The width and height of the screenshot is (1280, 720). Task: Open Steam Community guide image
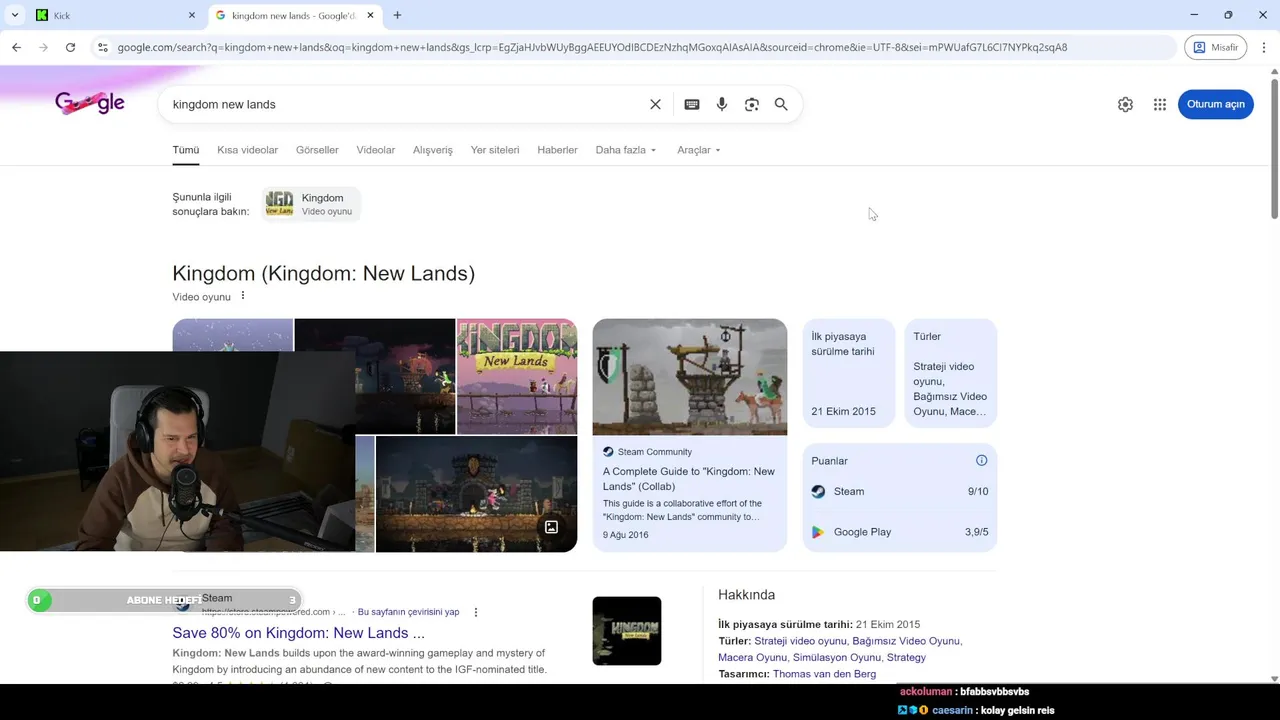(690, 377)
